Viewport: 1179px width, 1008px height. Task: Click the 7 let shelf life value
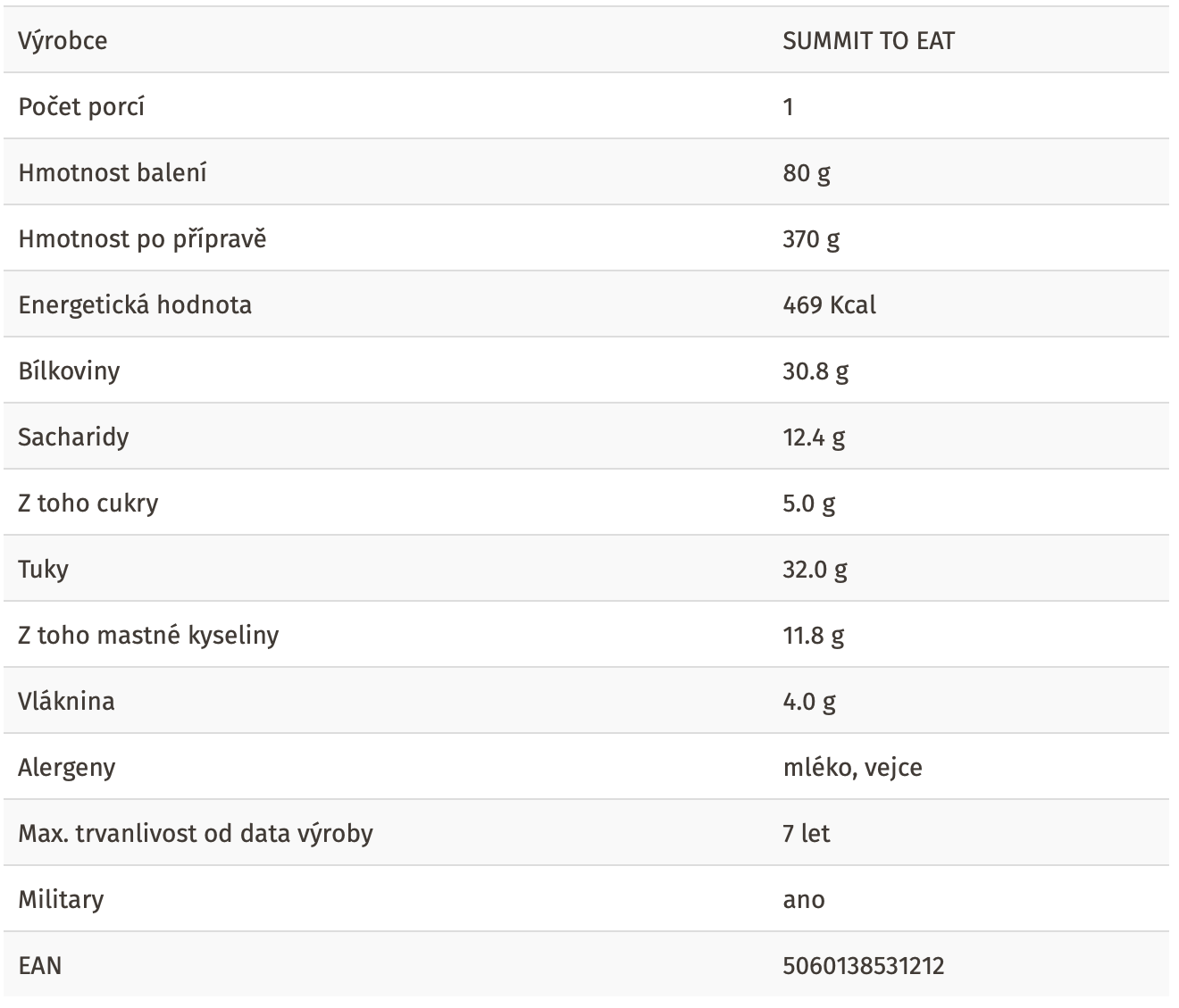tap(806, 834)
